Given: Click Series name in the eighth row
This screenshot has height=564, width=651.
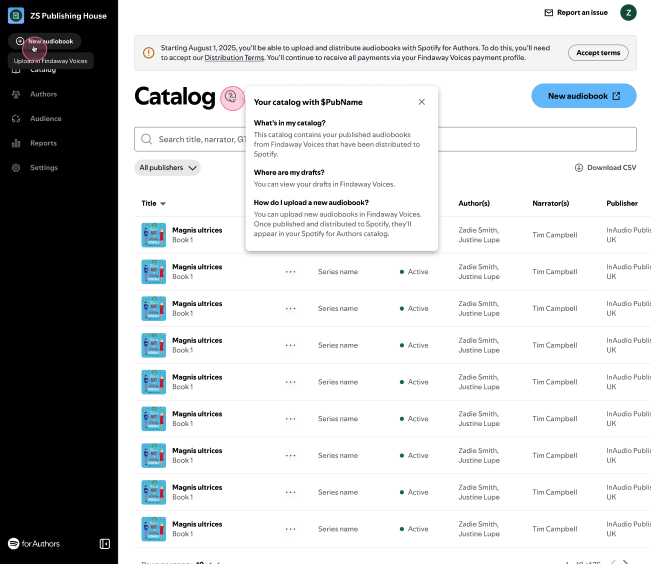Looking at the screenshot, I should click(338, 492).
